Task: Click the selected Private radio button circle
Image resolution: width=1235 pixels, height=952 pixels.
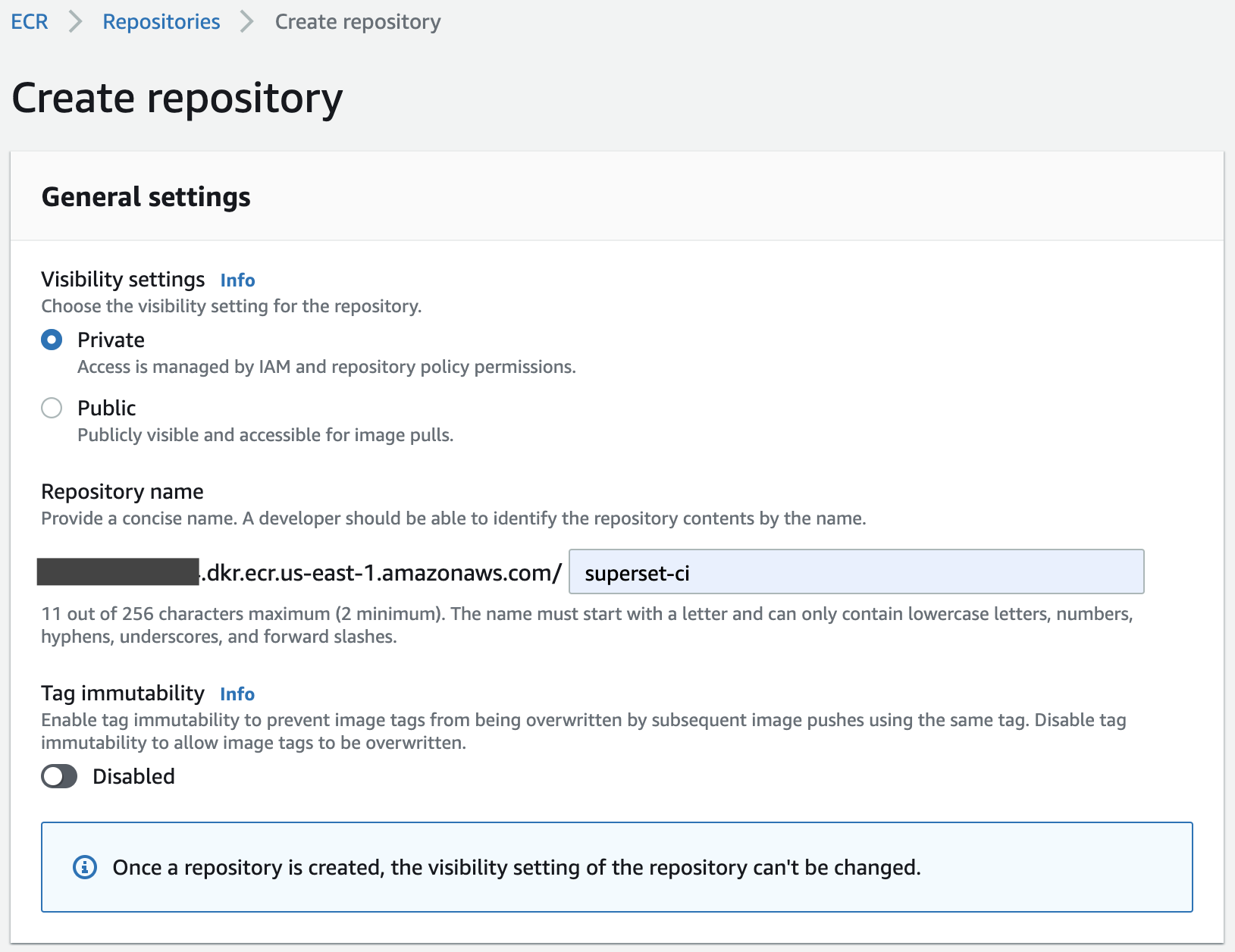Action: click(x=52, y=340)
